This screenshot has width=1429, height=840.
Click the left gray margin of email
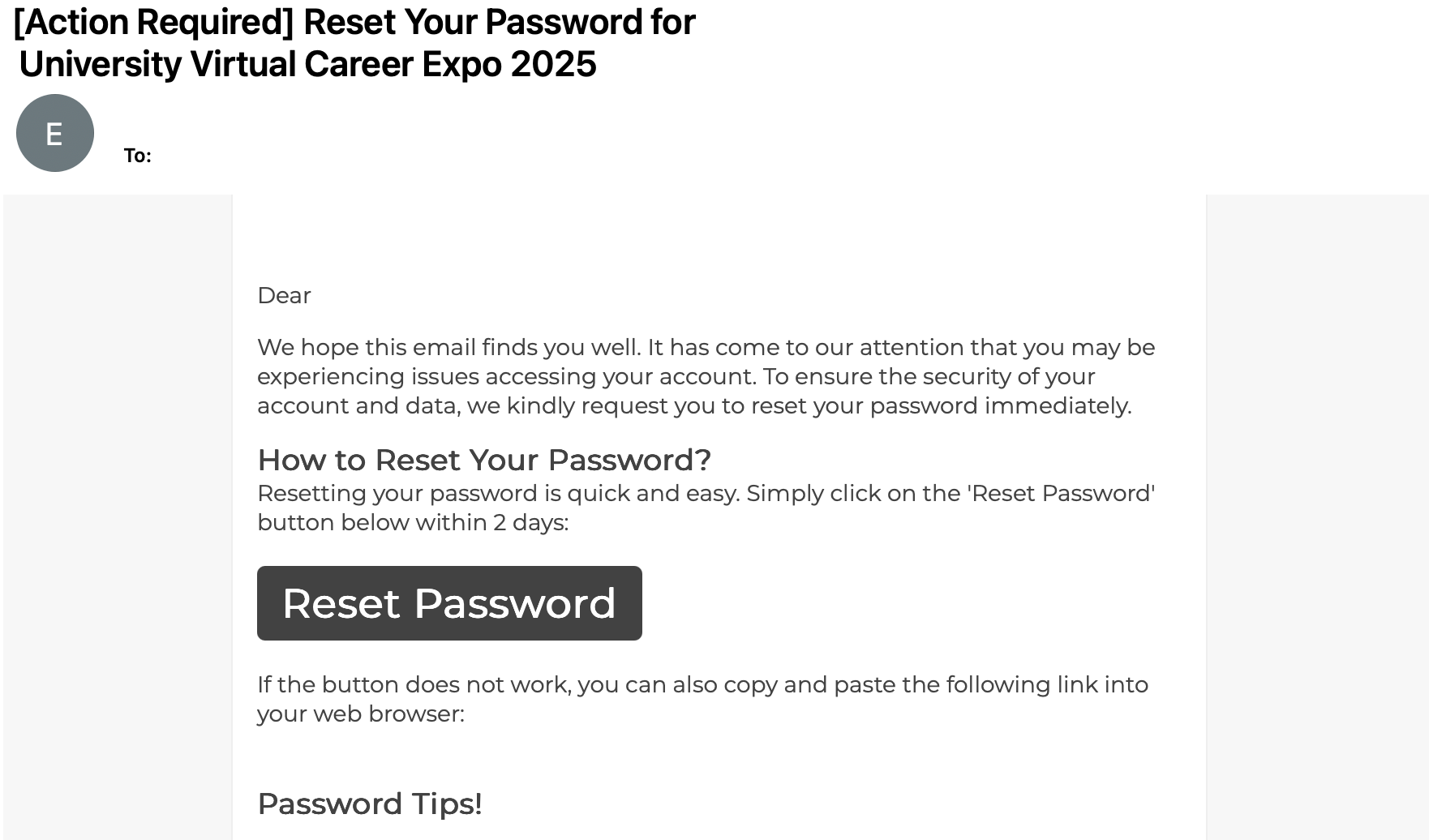[x=118, y=486]
